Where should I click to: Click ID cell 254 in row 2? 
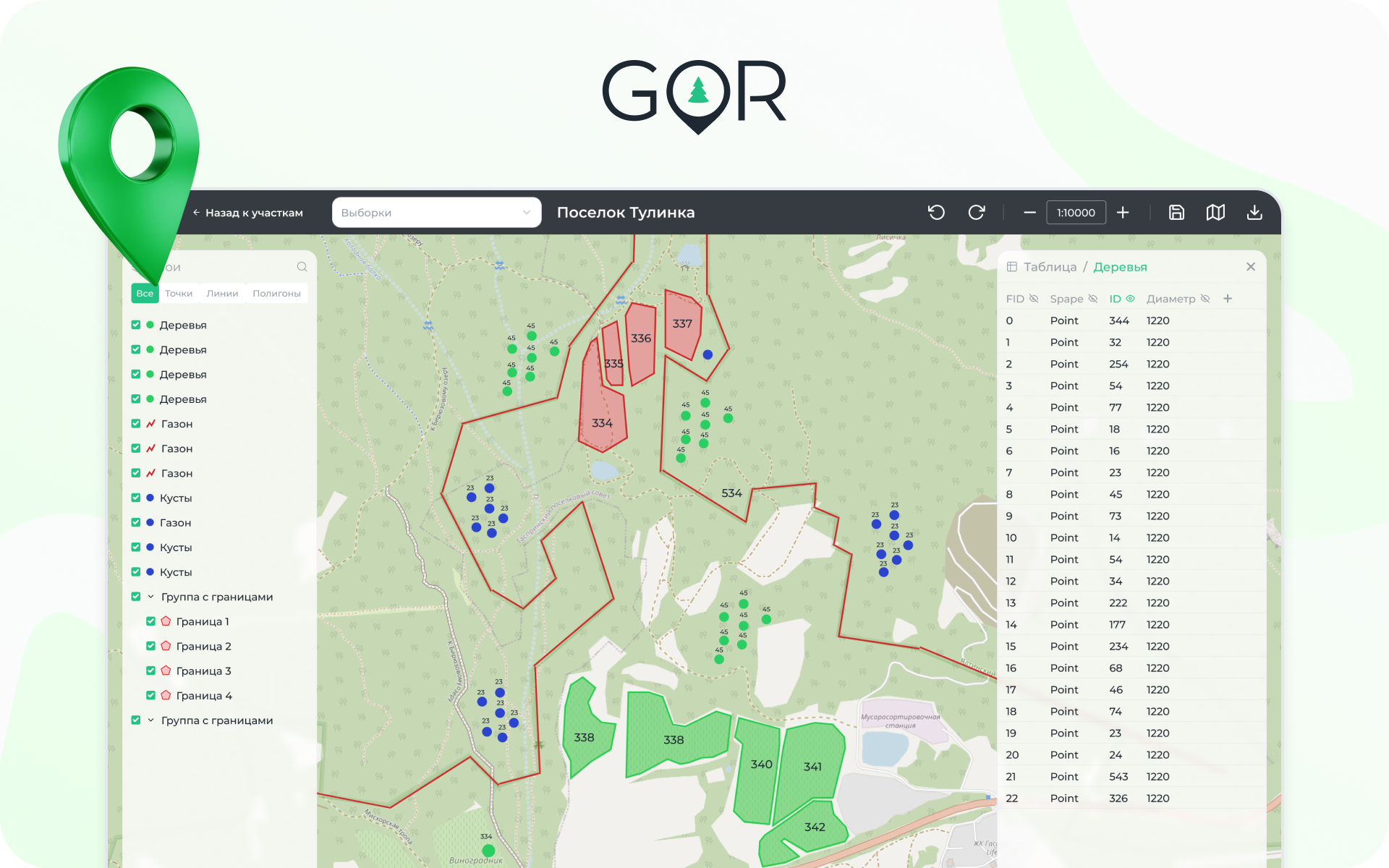pyautogui.click(x=1118, y=364)
